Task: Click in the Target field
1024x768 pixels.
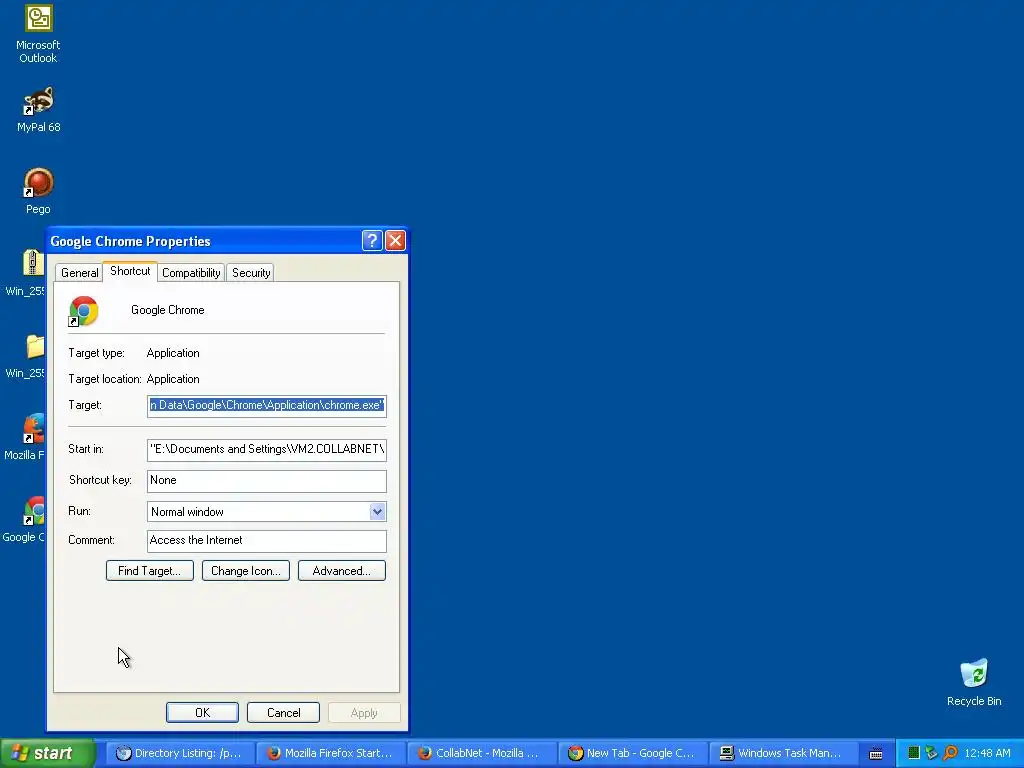Action: click(x=266, y=406)
